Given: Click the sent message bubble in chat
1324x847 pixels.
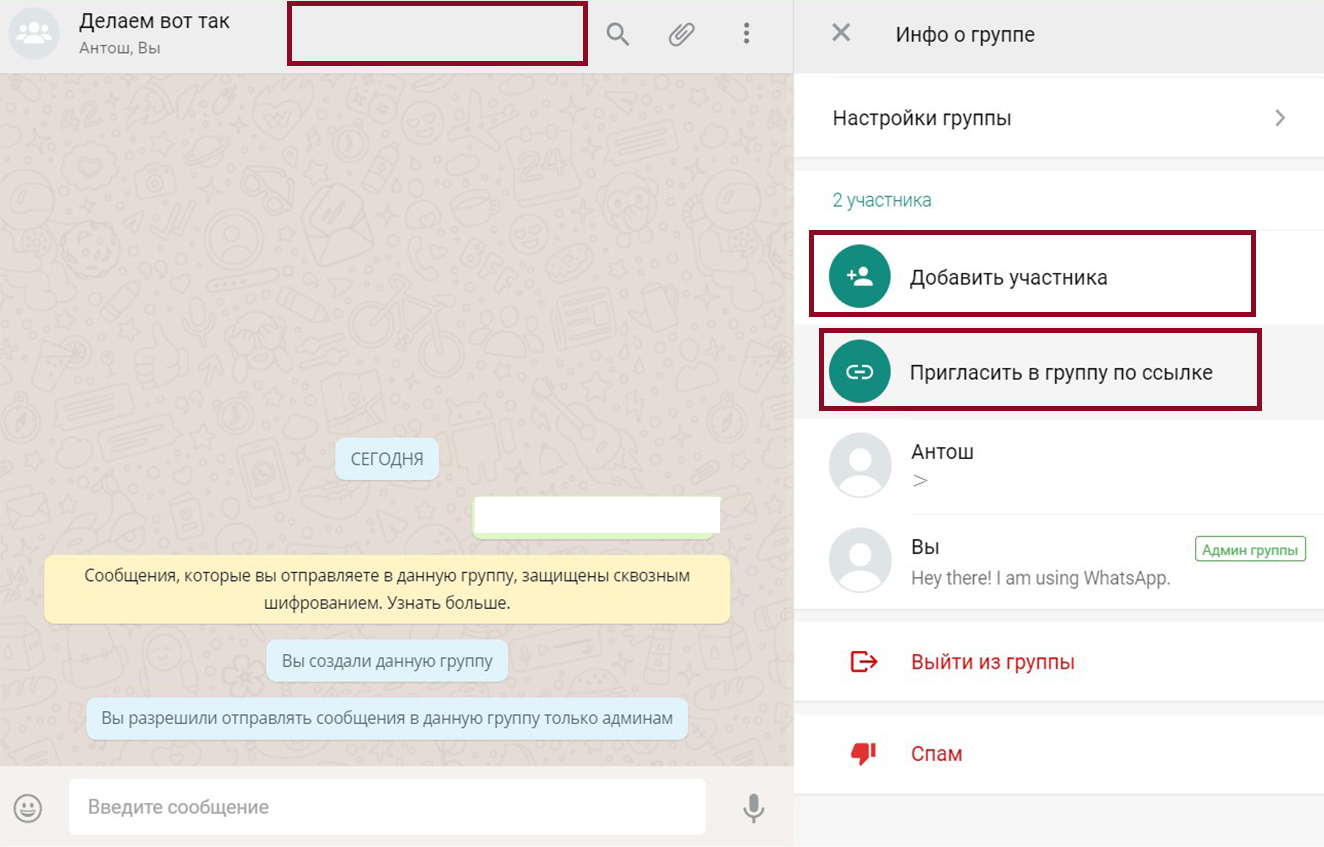Looking at the screenshot, I should click(596, 517).
